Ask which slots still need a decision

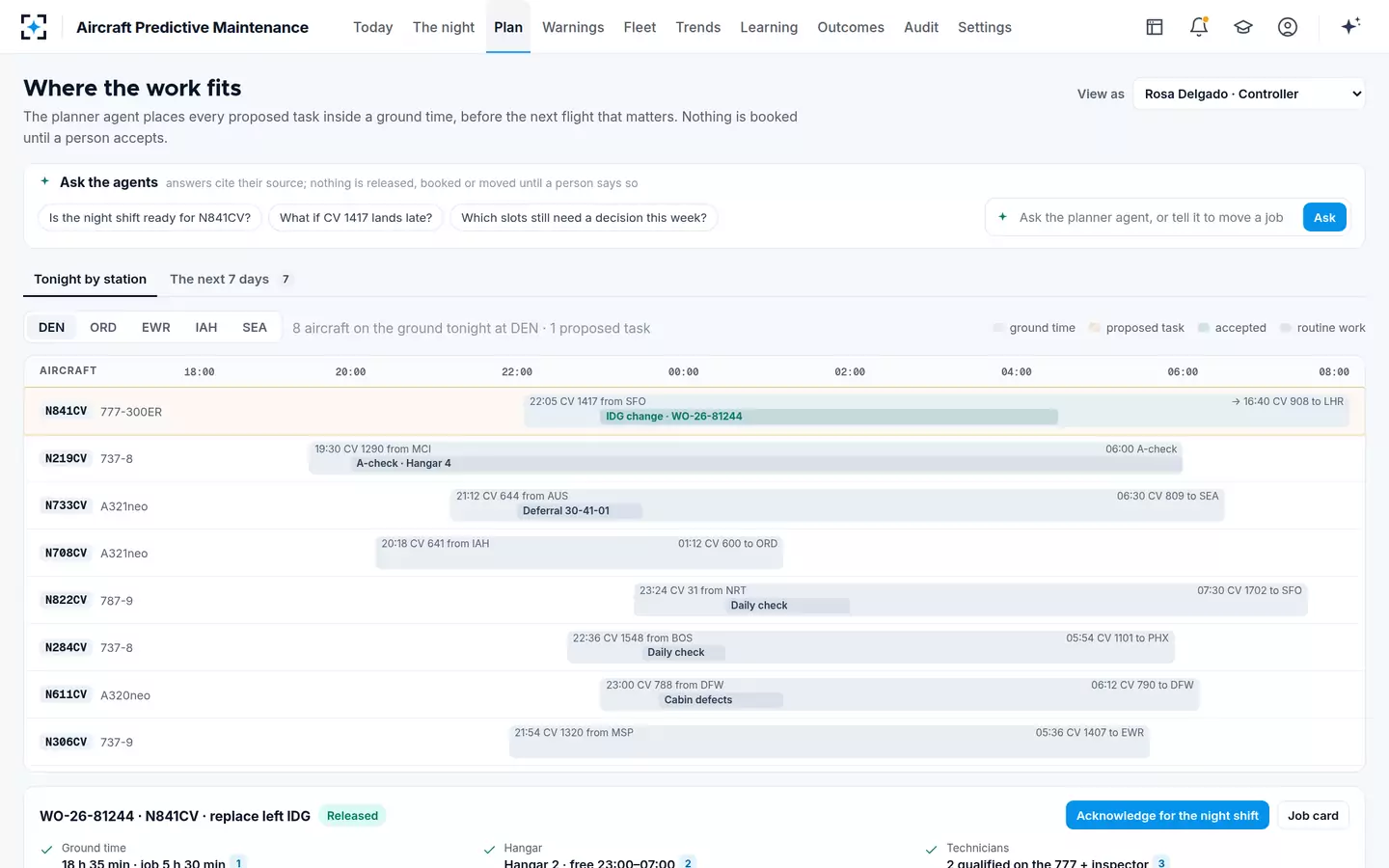(x=584, y=218)
